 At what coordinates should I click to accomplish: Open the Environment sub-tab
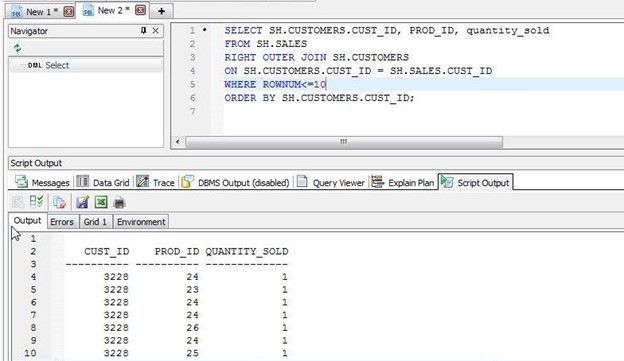[141, 222]
